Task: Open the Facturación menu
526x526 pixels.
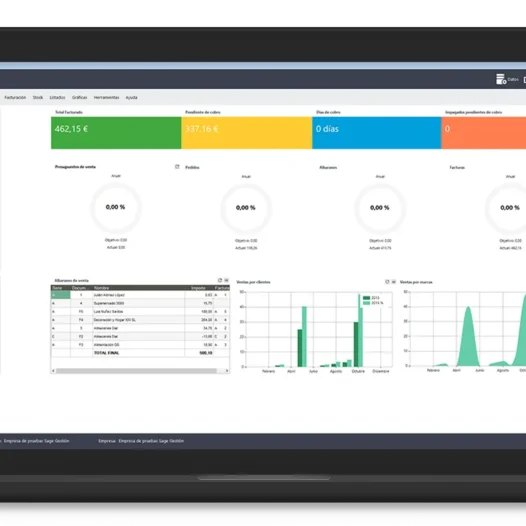Action: click(x=15, y=97)
